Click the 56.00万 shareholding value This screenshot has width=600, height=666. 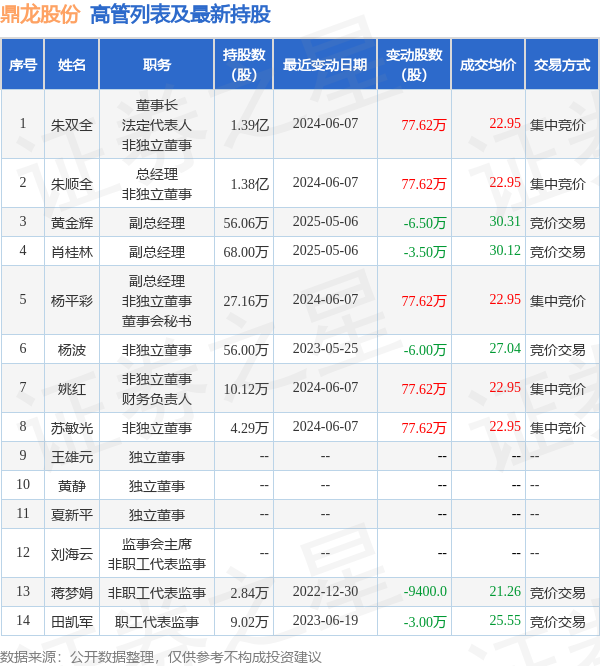coord(246,350)
